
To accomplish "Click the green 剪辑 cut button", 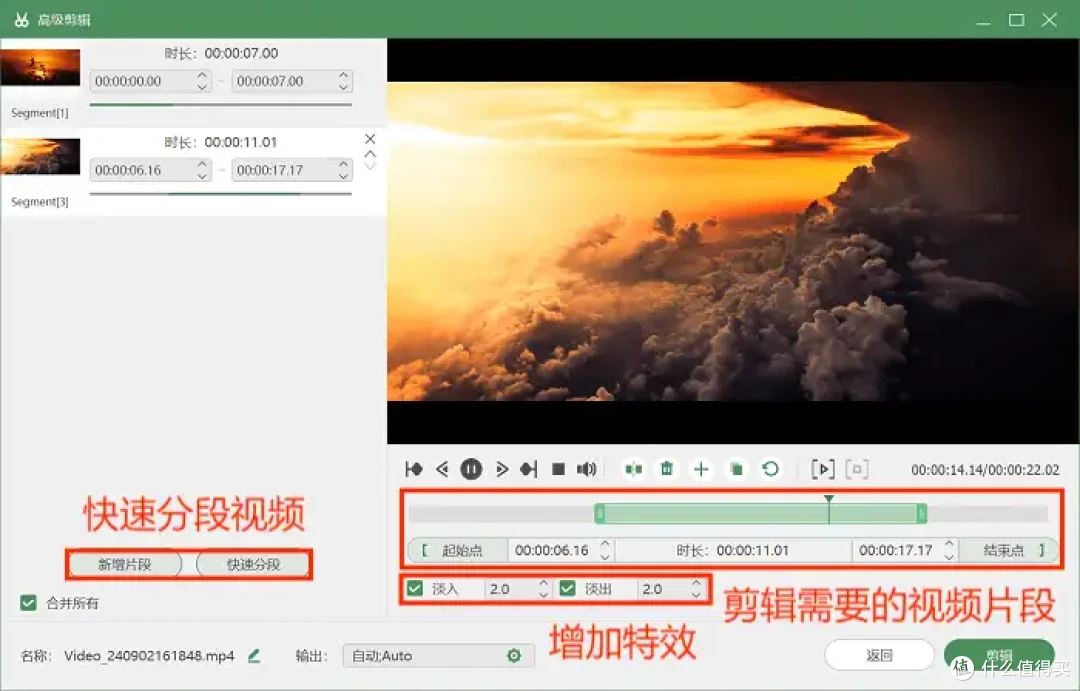I will 999,655.
